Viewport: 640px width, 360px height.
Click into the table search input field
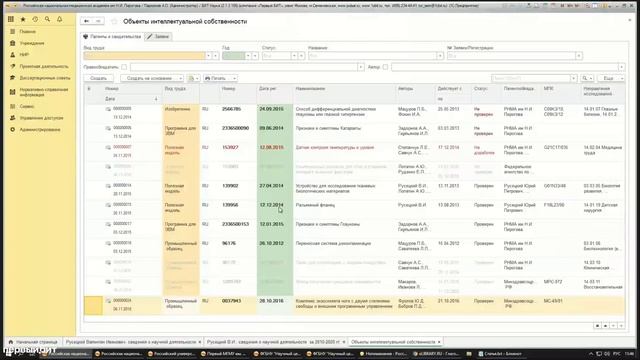531,78
